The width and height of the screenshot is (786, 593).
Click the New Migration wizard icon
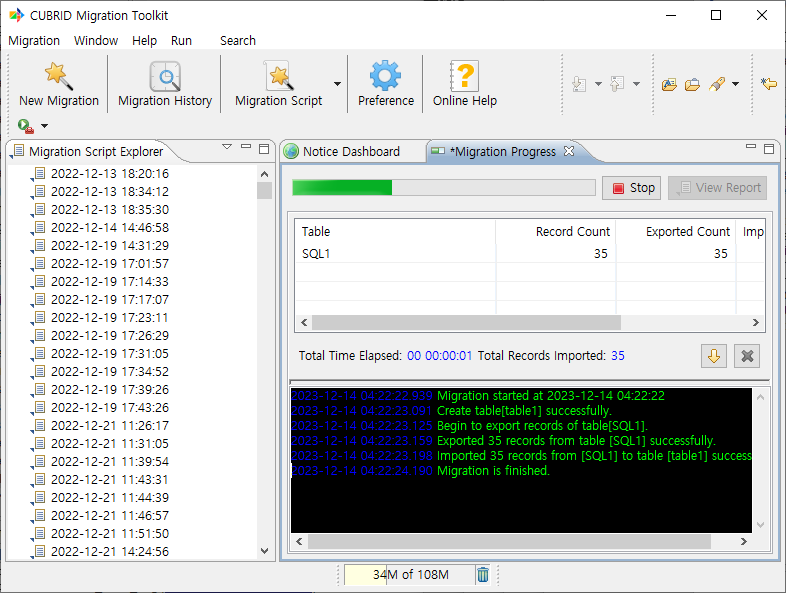pos(58,76)
